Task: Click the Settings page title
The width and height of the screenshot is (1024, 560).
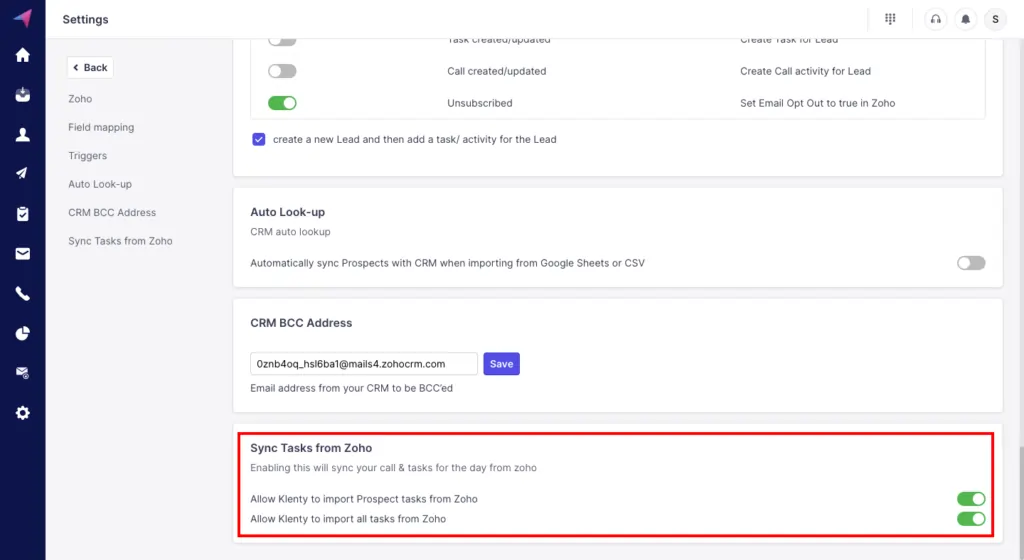Action: [86, 20]
